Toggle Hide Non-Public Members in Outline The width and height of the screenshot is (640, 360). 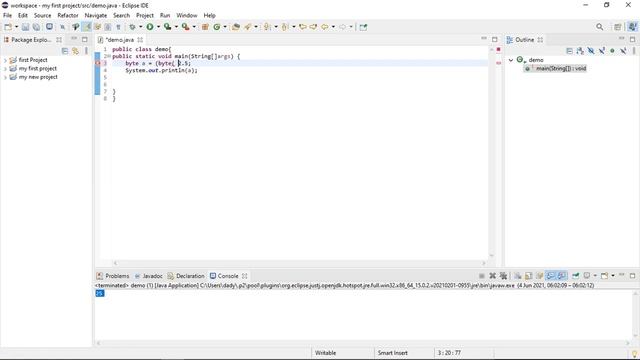pyautogui.click(x=612, y=51)
